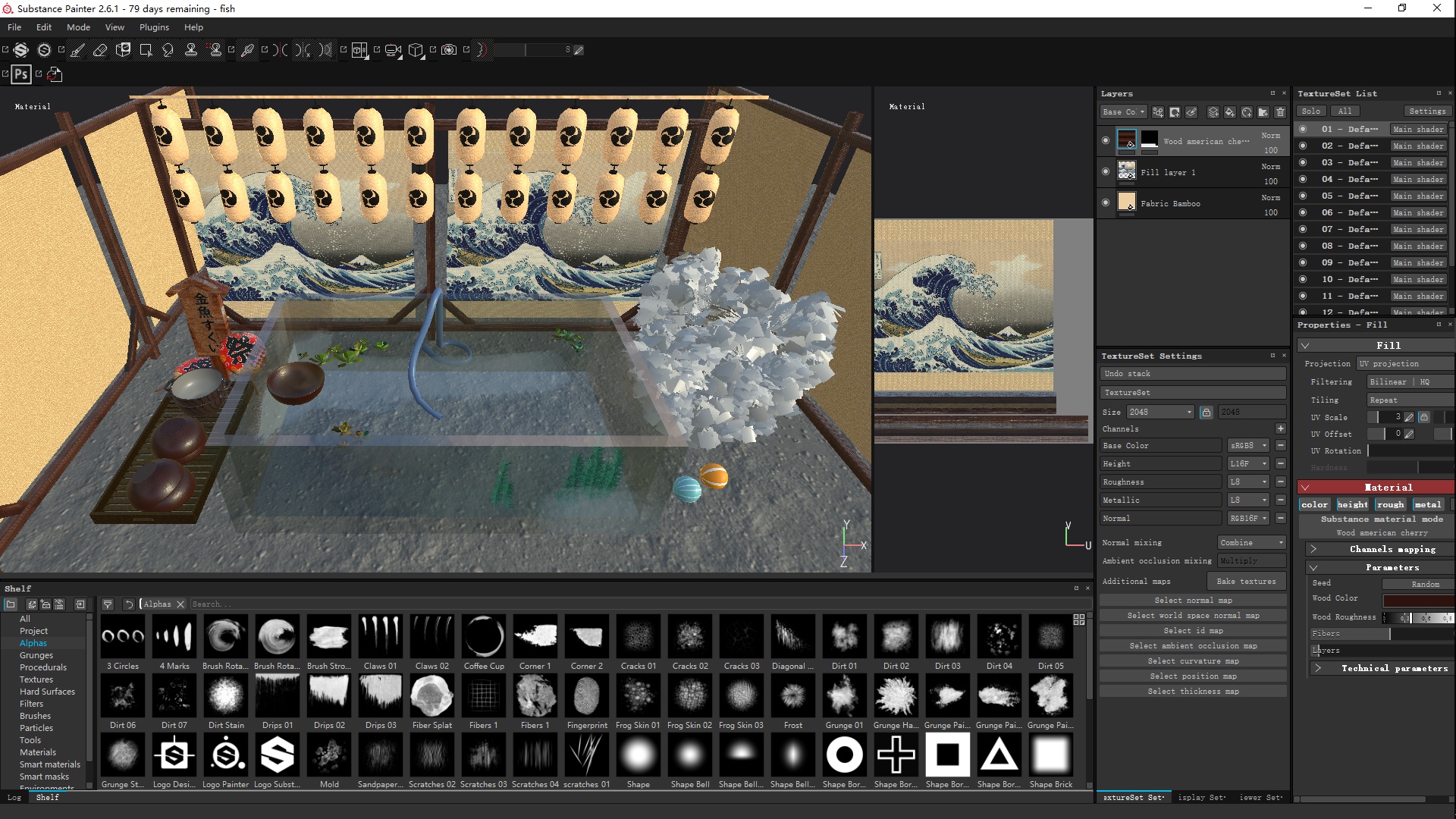Click the Bake textures button
Screen dimensions: 1456x819
(x=1246, y=582)
